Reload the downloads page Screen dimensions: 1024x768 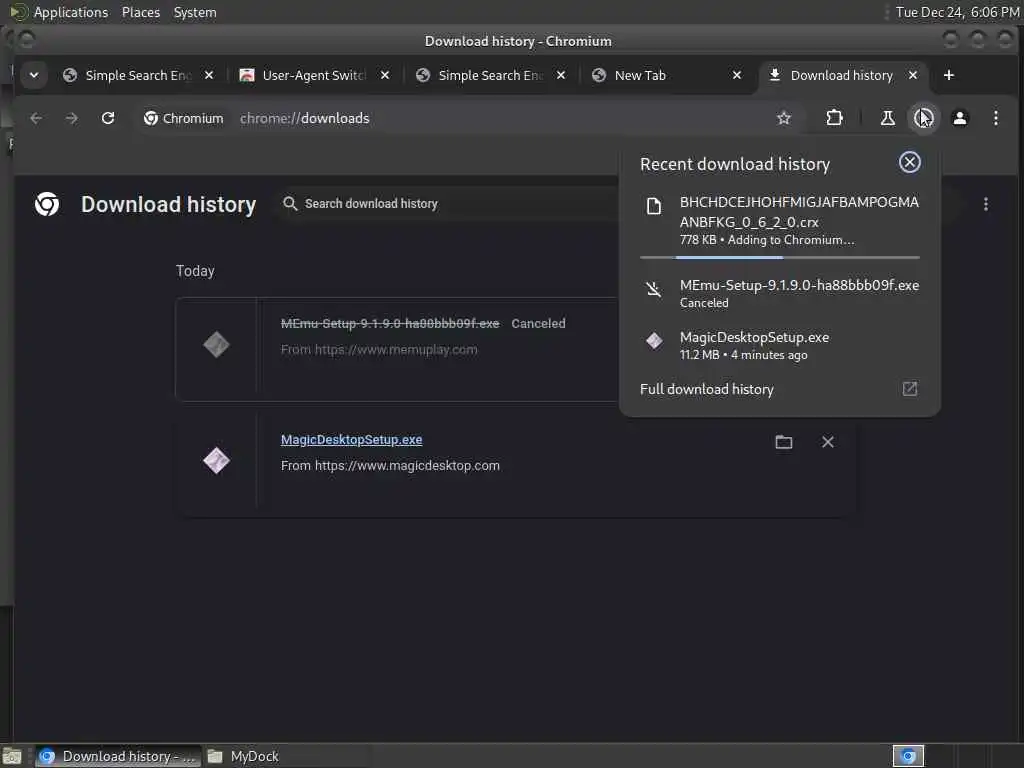pyautogui.click(x=108, y=118)
